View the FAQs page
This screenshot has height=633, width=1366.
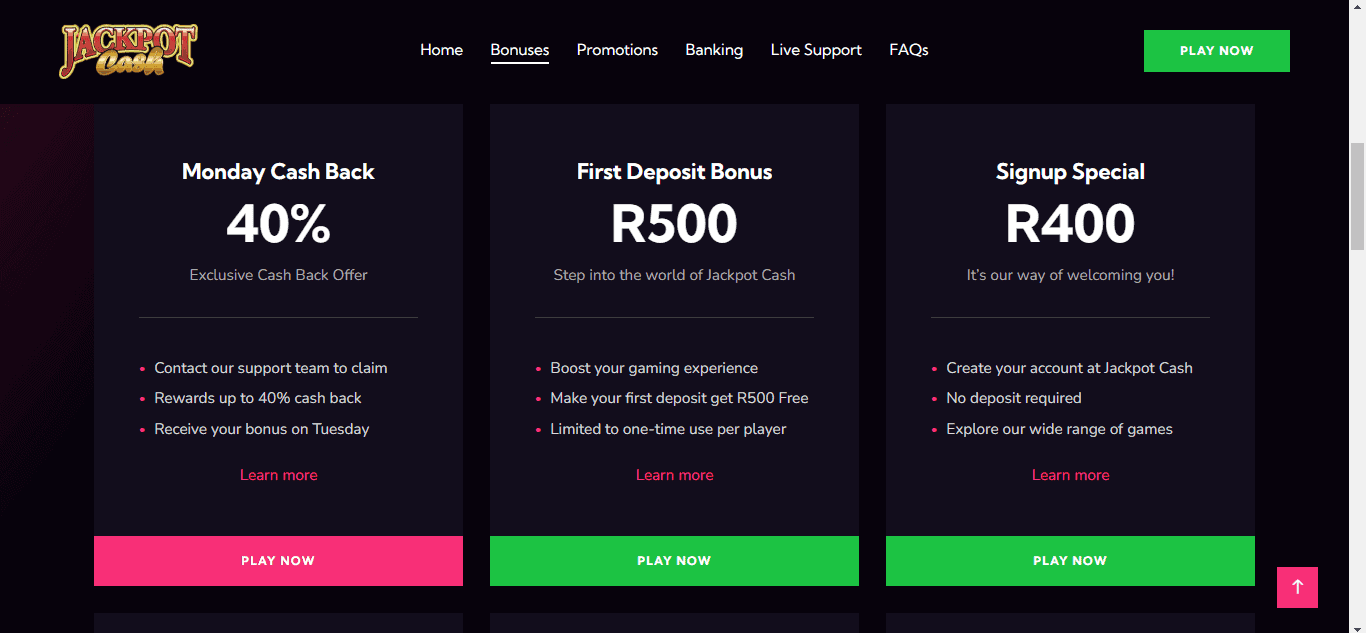(x=908, y=50)
